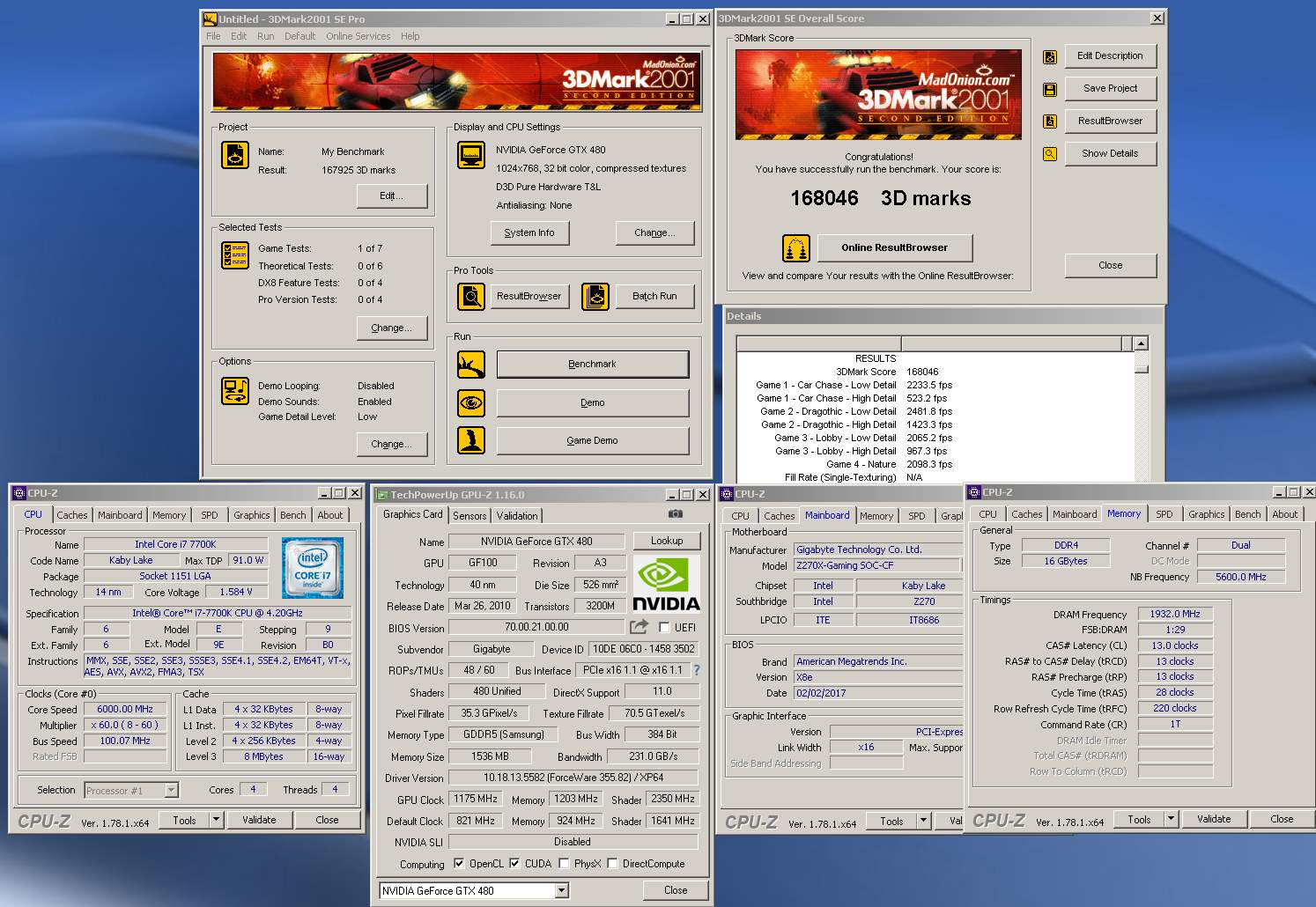The width and height of the screenshot is (1316, 907).
Task: Click the Benchmark run icon
Action: (x=471, y=365)
